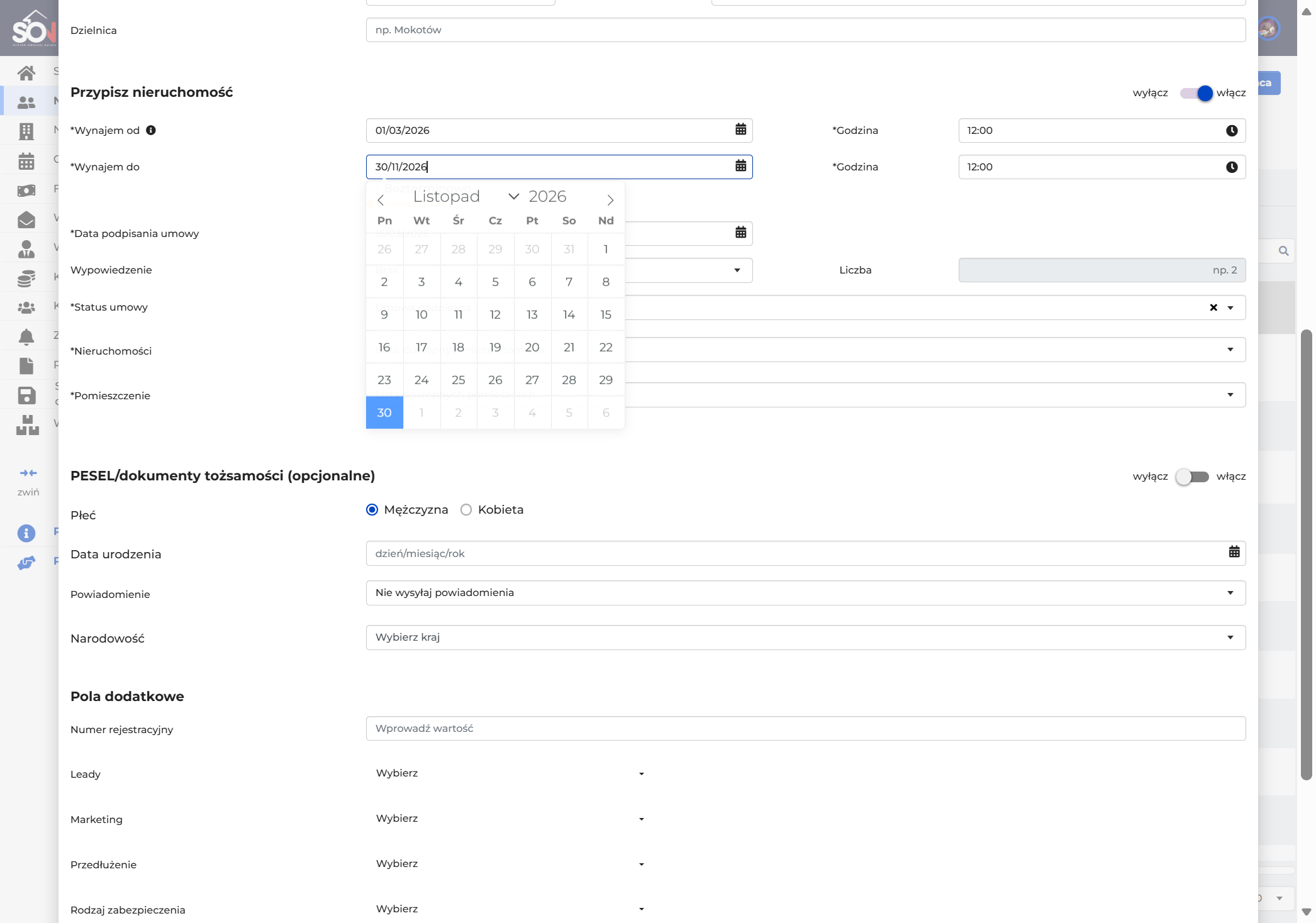Open calendar picker for Data urodzenia

tap(1234, 552)
